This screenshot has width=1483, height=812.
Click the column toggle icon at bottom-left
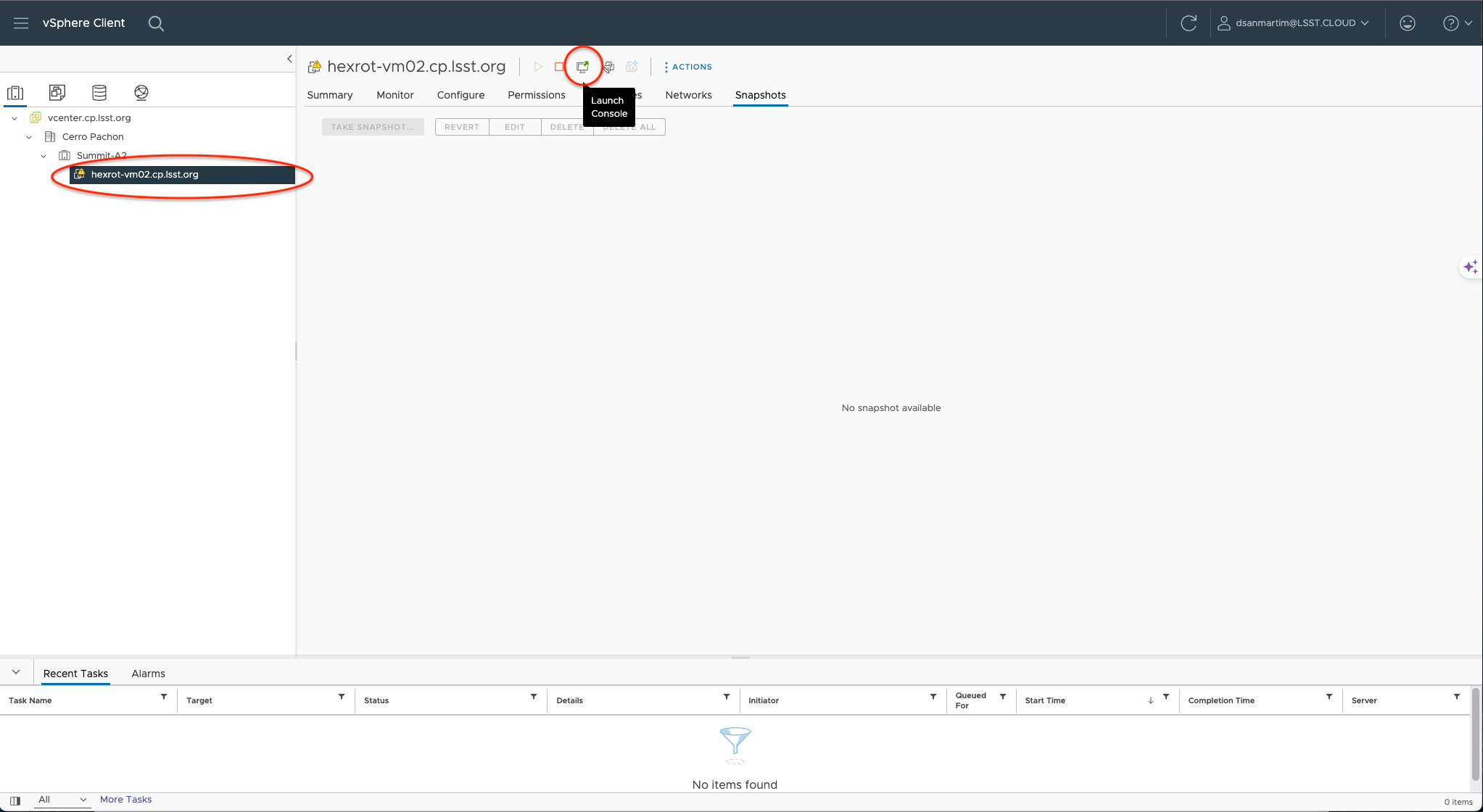(15, 801)
